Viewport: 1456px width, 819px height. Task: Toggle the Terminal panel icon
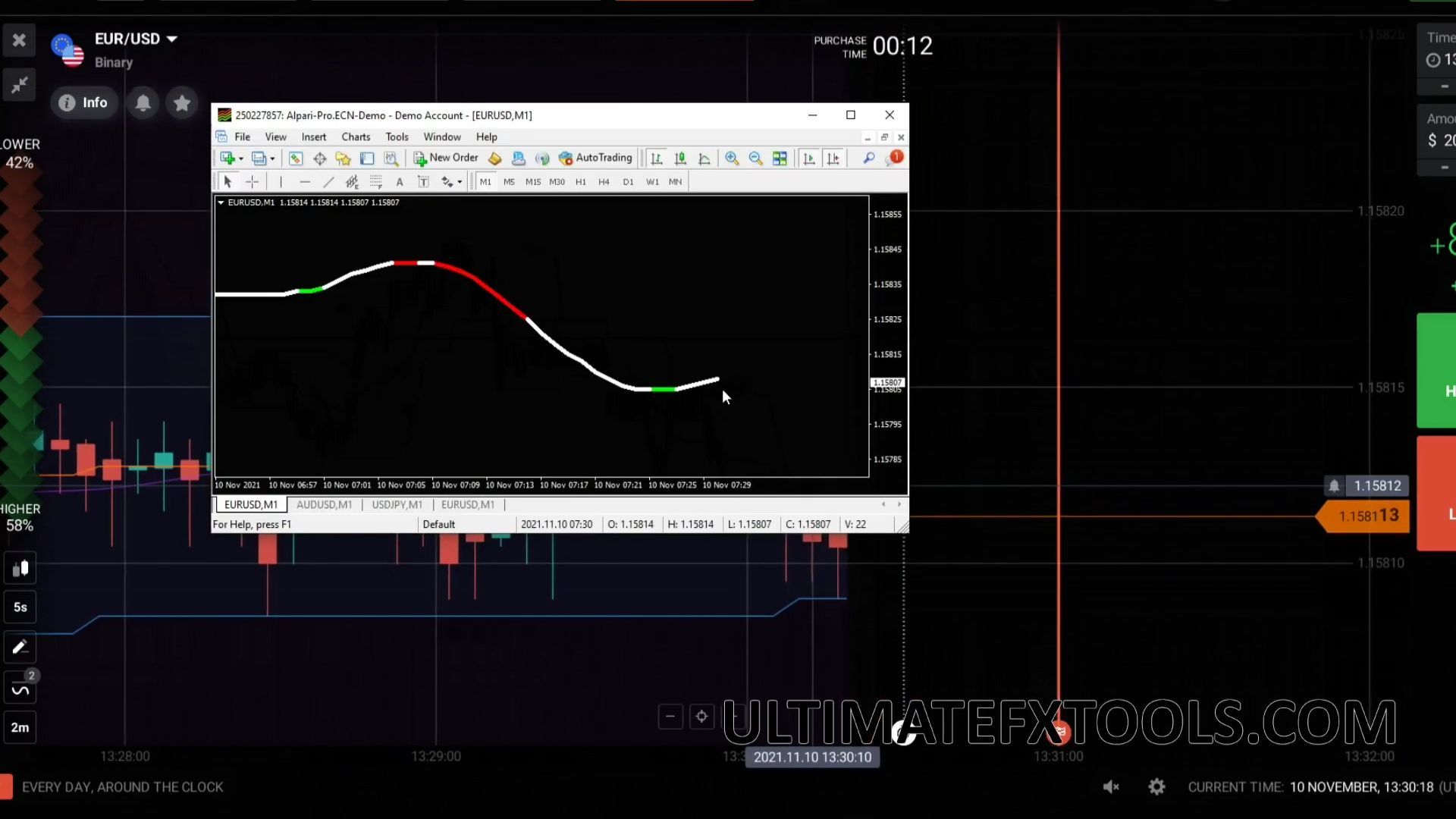(367, 158)
